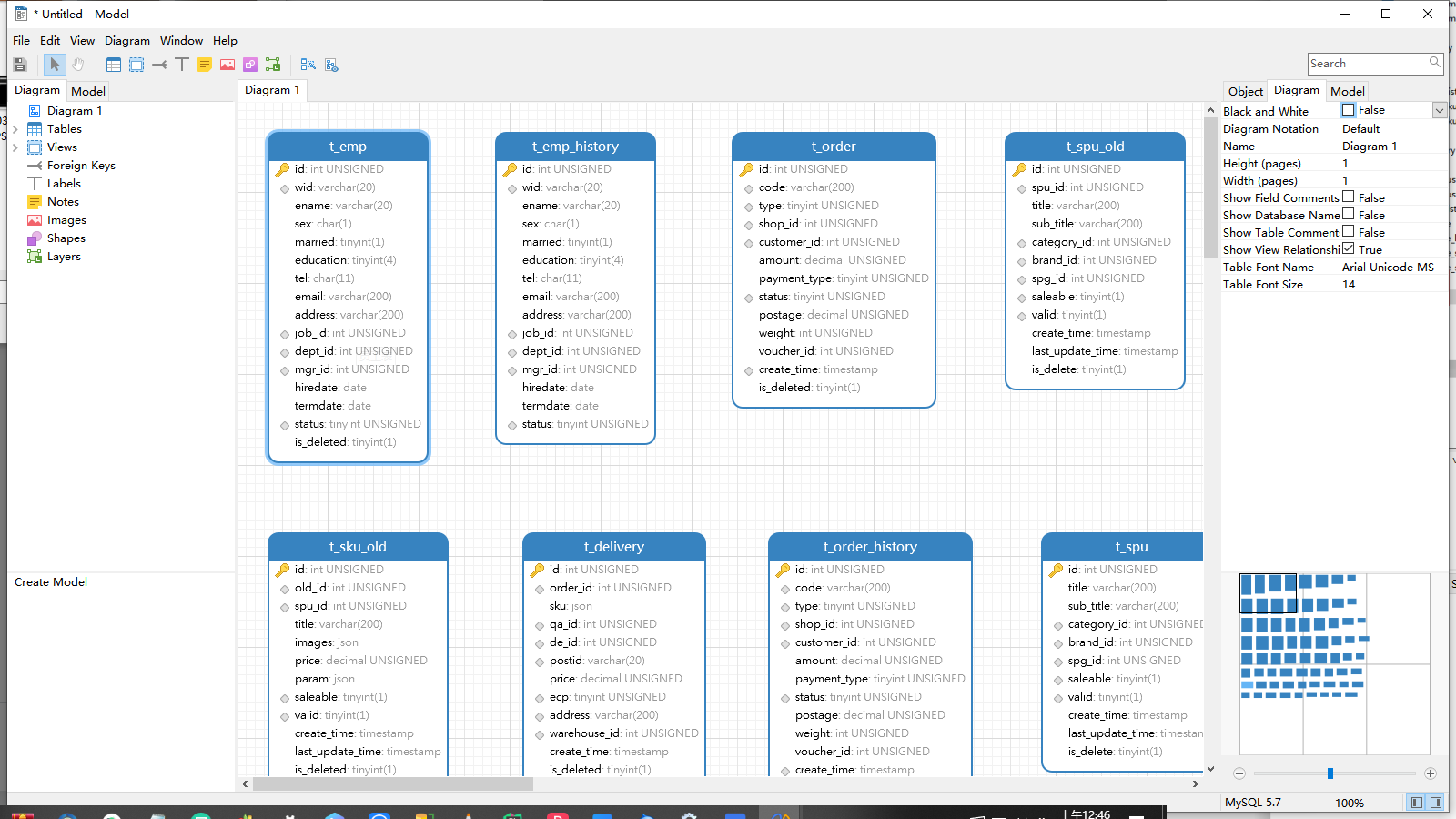Open the Edit menu
Image resolution: width=1456 pixels, height=819 pixels.
[x=50, y=41]
